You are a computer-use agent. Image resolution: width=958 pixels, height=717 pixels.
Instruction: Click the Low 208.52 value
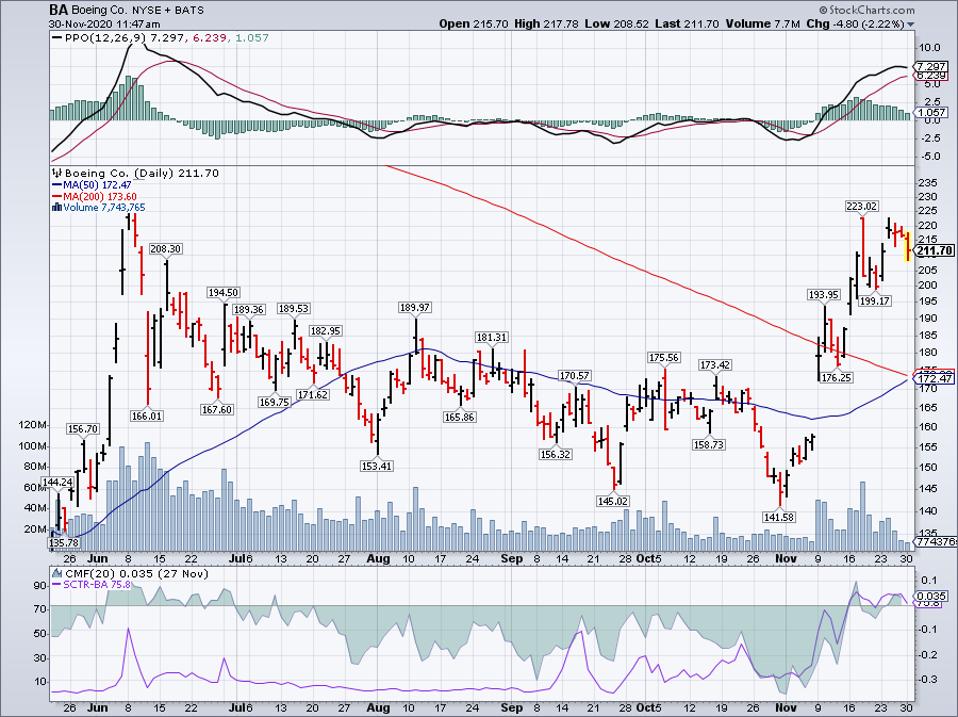point(616,24)
